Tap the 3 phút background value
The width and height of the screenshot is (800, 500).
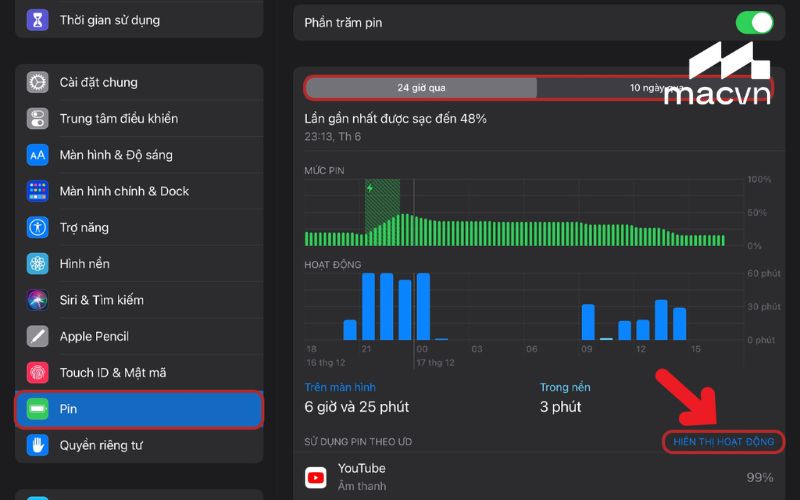[x=560, y=407]
